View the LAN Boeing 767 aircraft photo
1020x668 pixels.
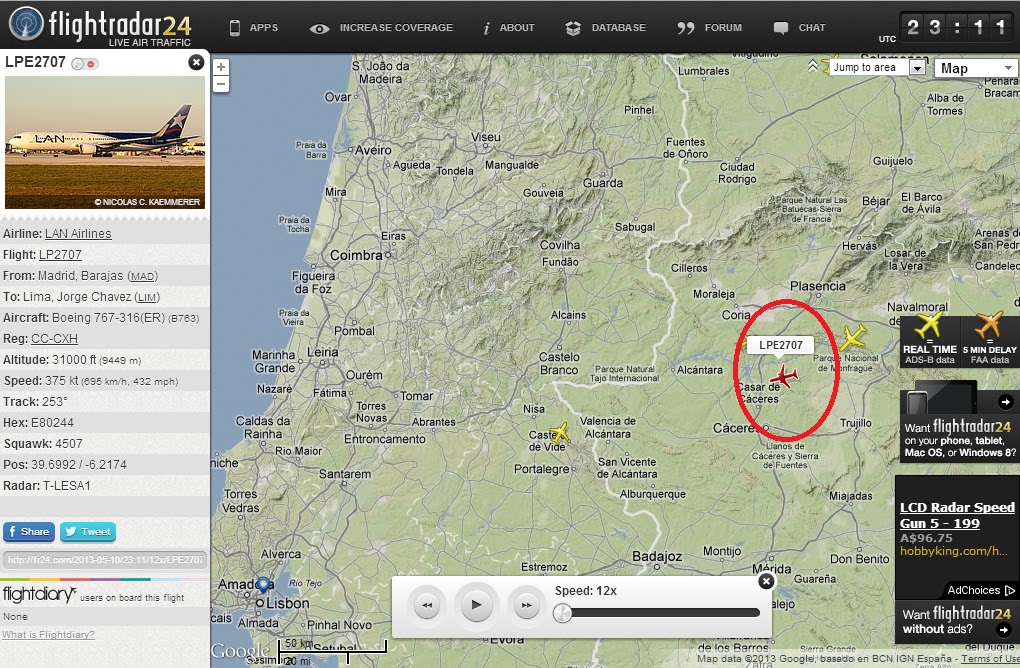[105, 142]
